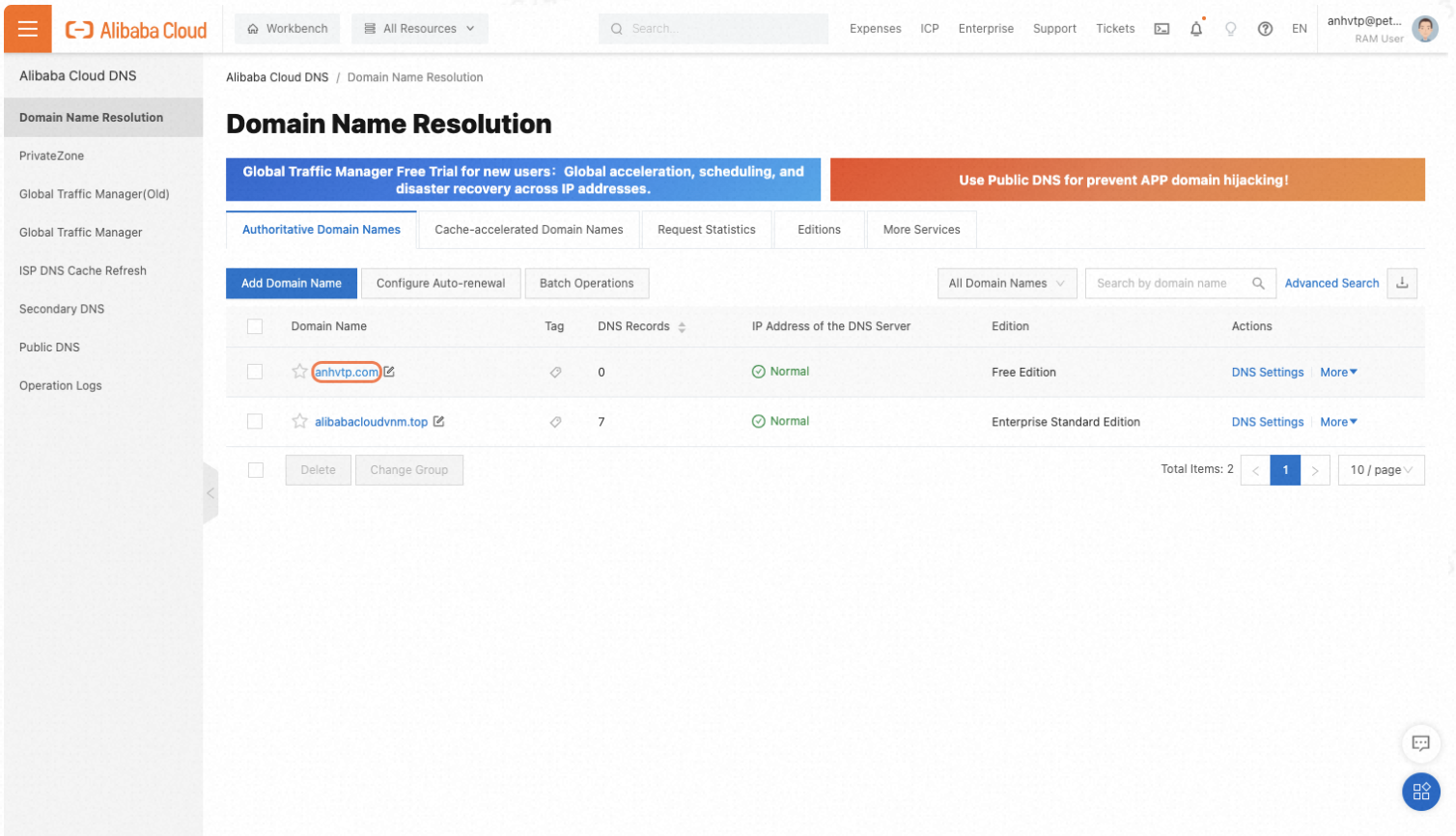Open the alibabacloudvnm.top domain link
Image resolution: width=1456 pixels, height=836 pixels.
pos(371,422)
